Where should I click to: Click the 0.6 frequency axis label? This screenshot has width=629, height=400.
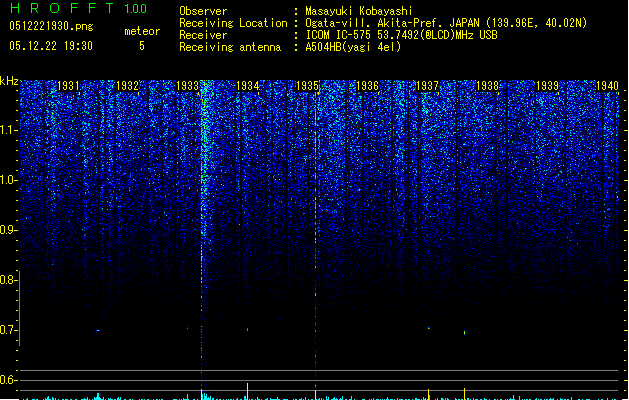pos(9,380)
